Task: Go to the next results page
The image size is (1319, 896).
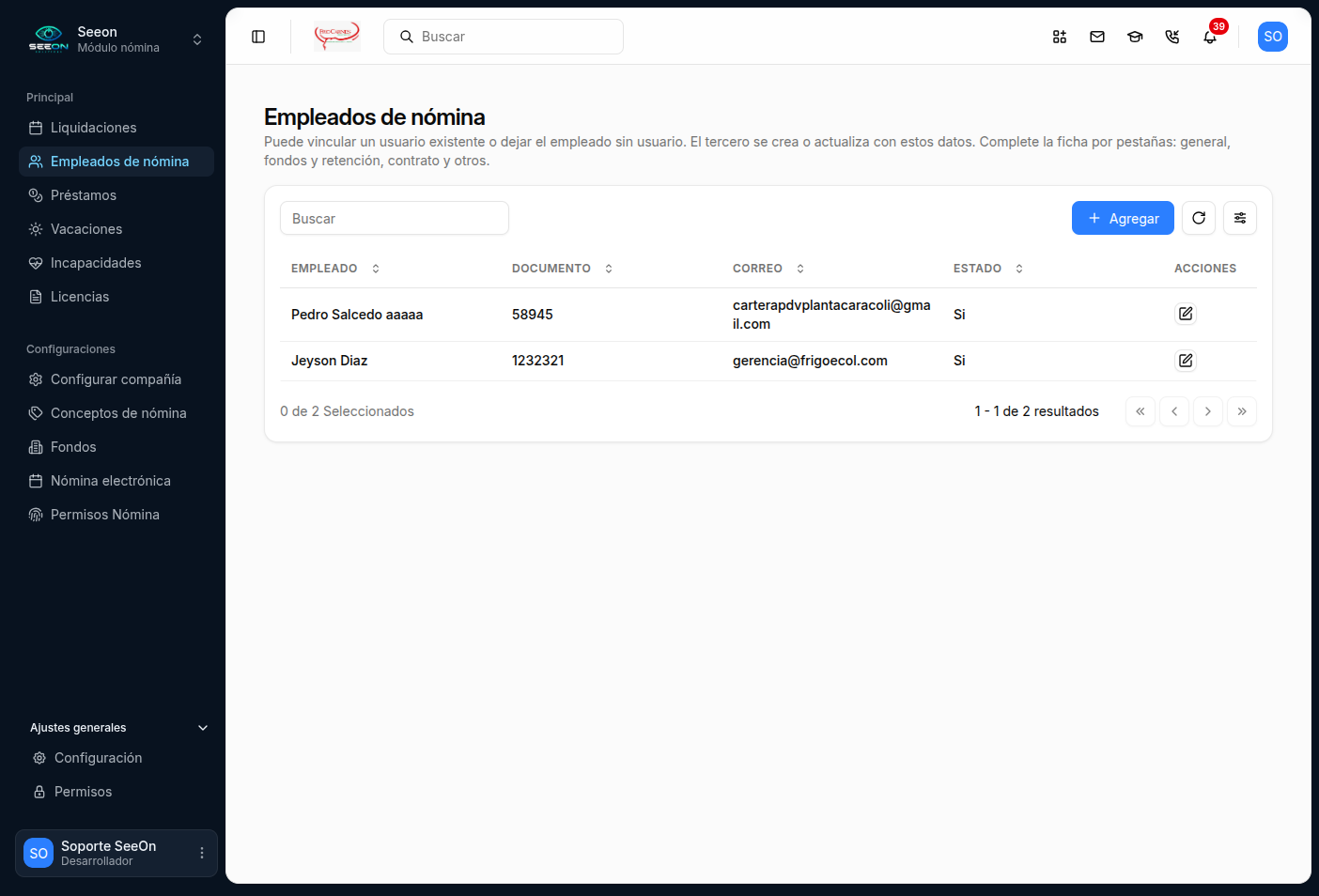Action: pos(1208,411)
